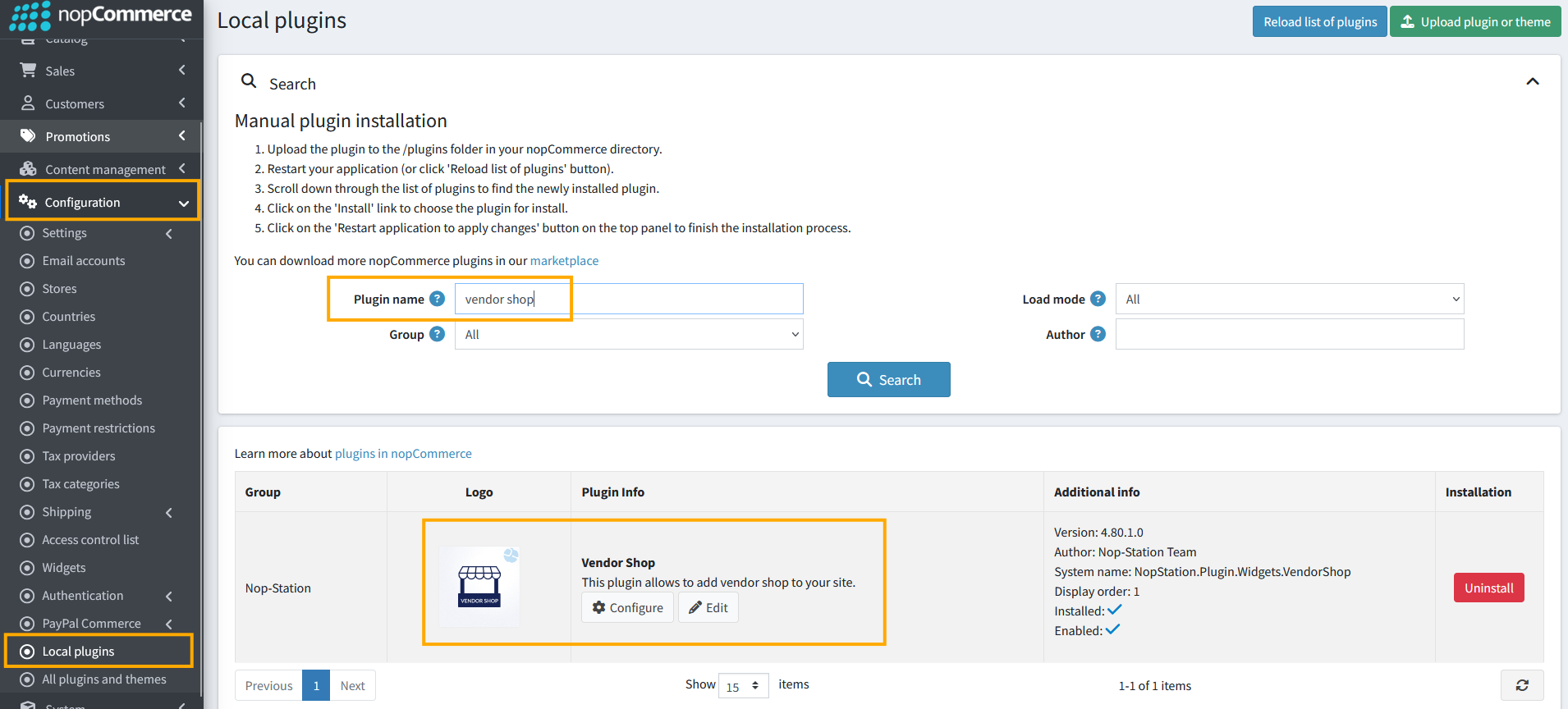This screenshot has width=1568, height=709.
Task: Click the Vendor Shop plugin logo
Action: pos(479,587)
